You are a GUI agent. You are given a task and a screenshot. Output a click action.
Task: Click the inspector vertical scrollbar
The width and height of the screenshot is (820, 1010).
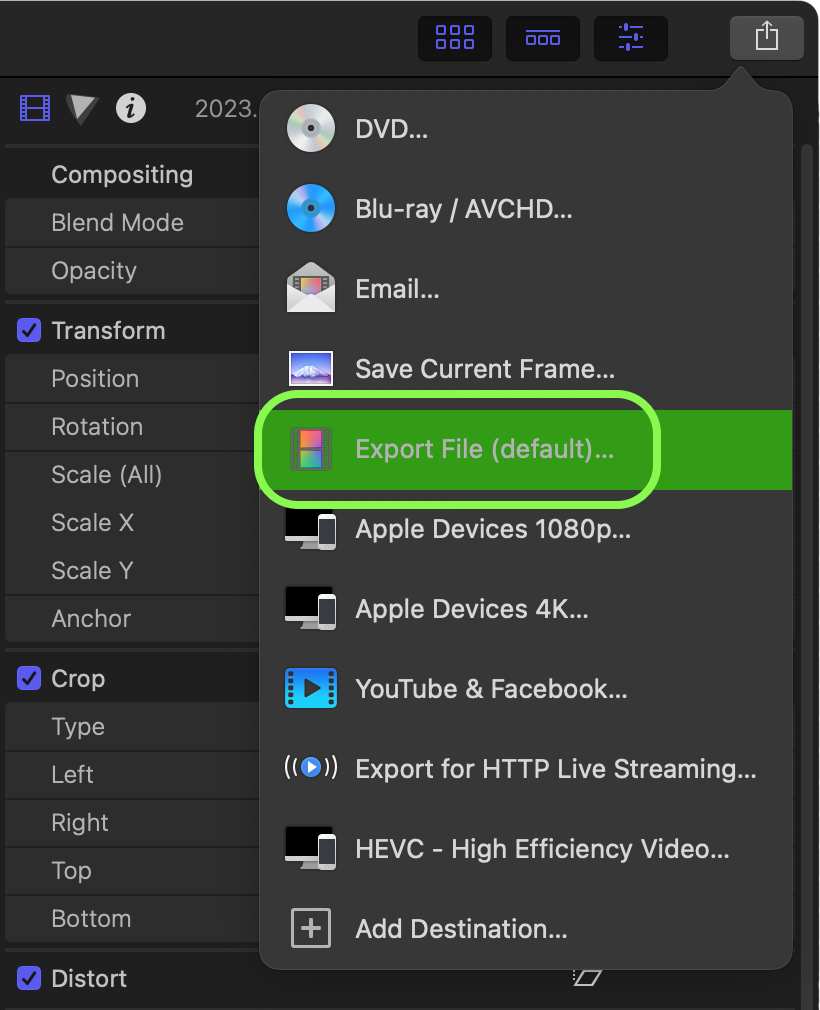click(x=806, y=573)
